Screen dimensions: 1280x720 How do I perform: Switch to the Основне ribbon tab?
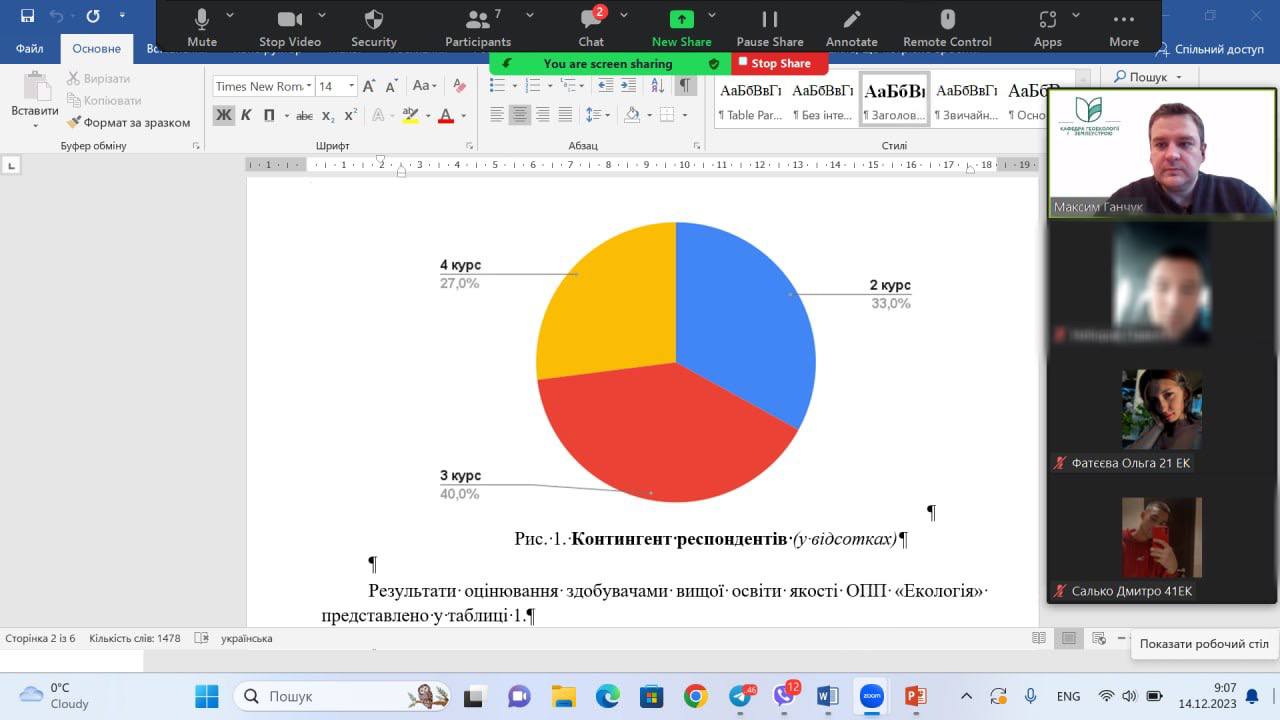[96, 48]
